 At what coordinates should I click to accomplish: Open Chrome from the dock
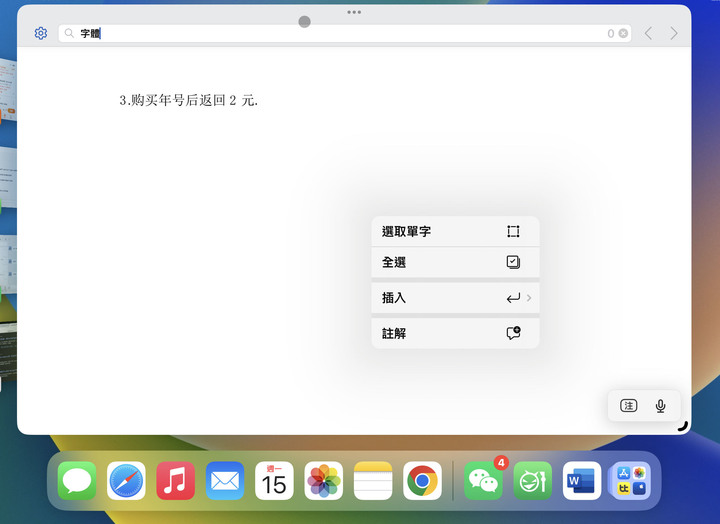click(422, 481)
